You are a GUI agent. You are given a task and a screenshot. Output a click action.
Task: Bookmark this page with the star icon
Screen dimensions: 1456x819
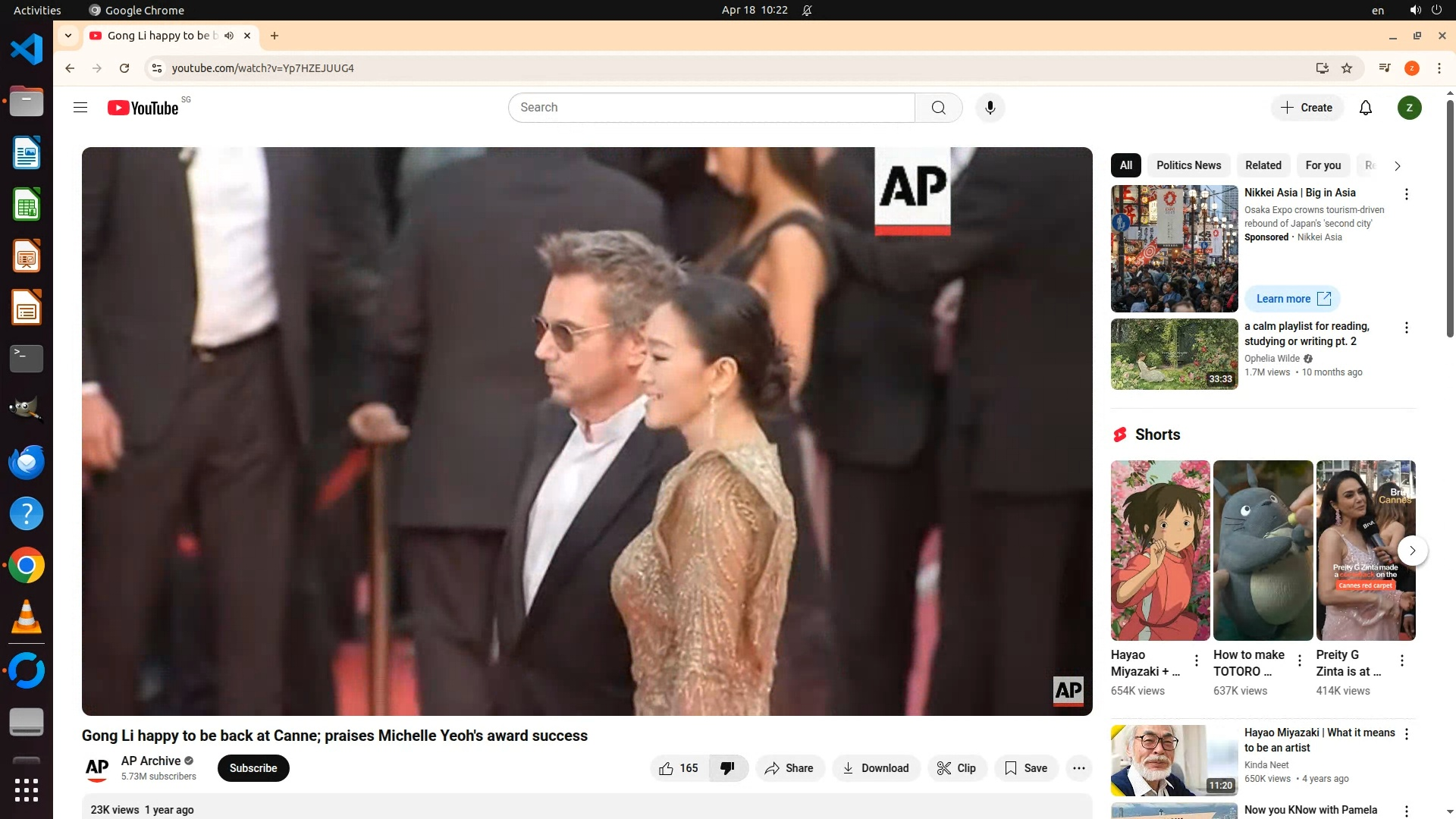click(1347, 68)
